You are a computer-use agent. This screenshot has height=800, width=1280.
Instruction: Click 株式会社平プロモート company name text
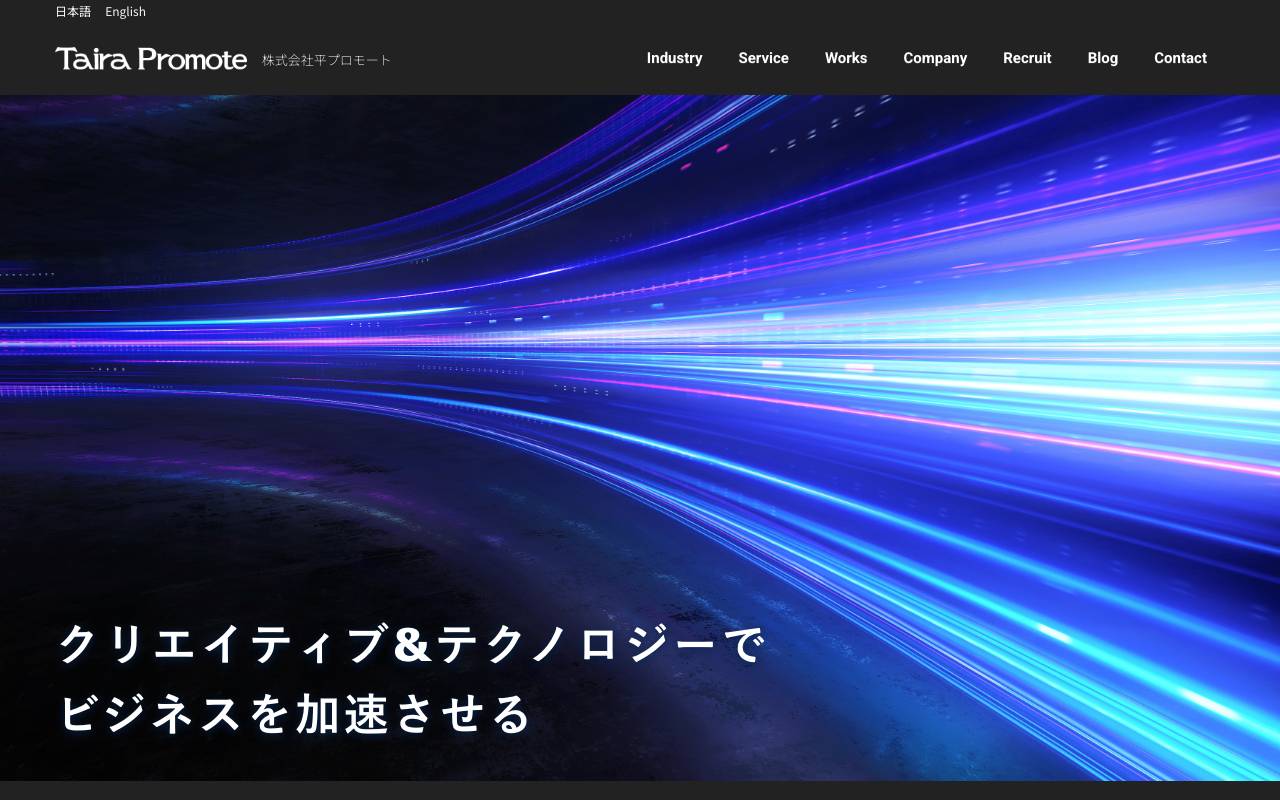coord(327,60)
